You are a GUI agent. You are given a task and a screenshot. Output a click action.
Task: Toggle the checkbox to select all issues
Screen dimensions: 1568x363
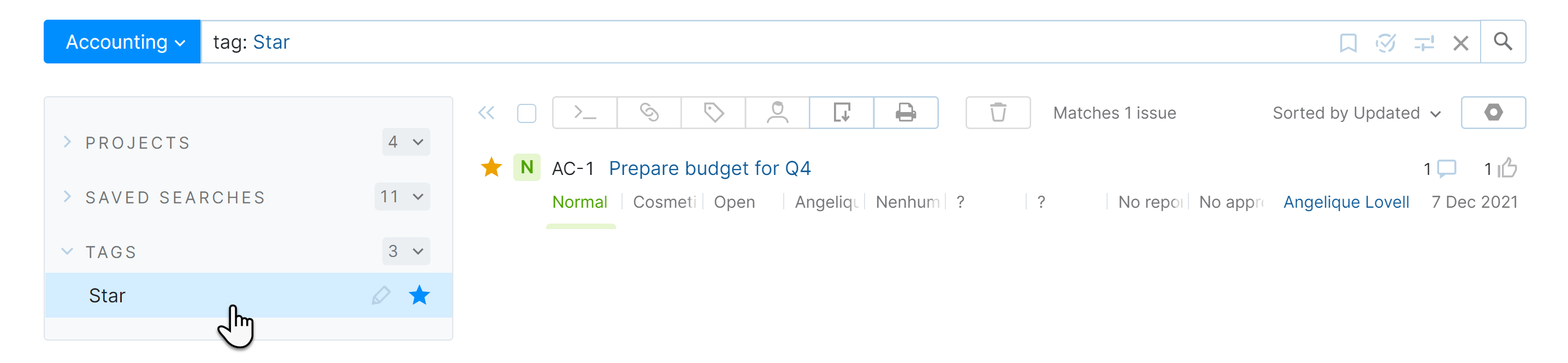tap(526, 112)
